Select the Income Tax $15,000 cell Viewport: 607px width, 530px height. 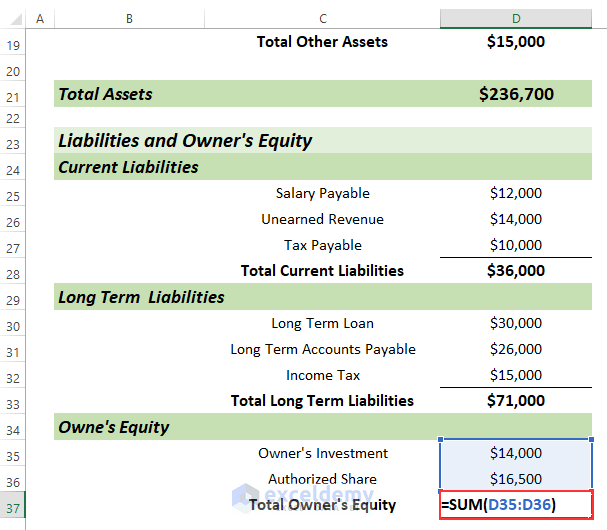coord(516,375)
